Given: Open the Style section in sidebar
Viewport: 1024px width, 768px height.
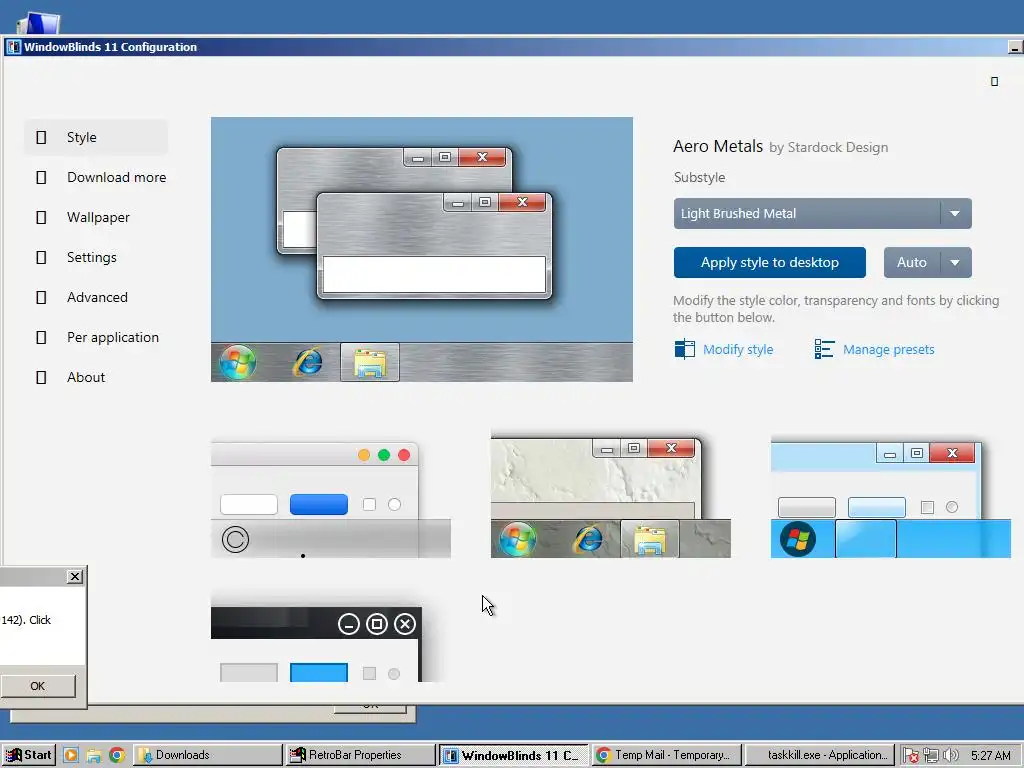Looking at the screenshot, I should coord(96,137).
